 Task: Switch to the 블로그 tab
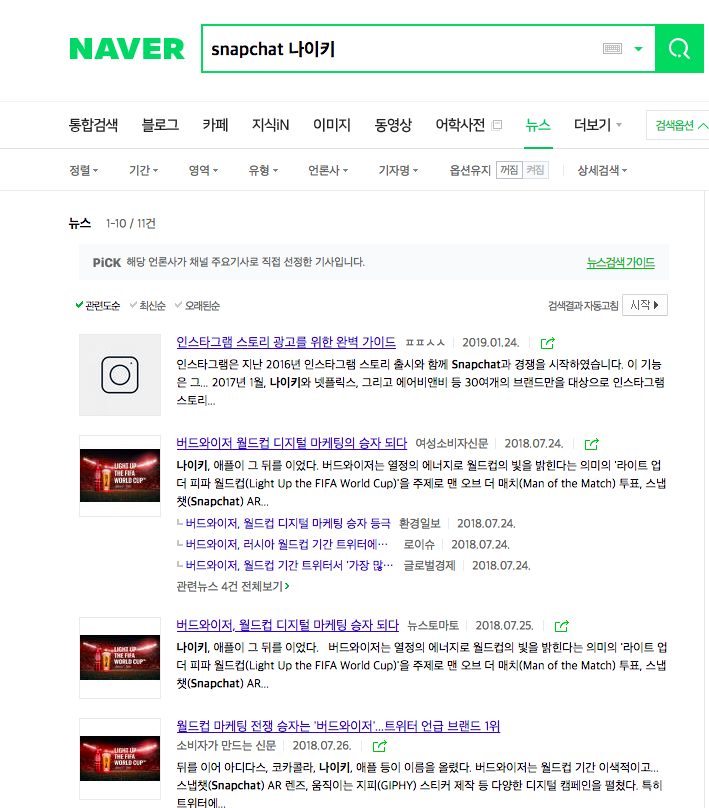click(x=160, y=125)
